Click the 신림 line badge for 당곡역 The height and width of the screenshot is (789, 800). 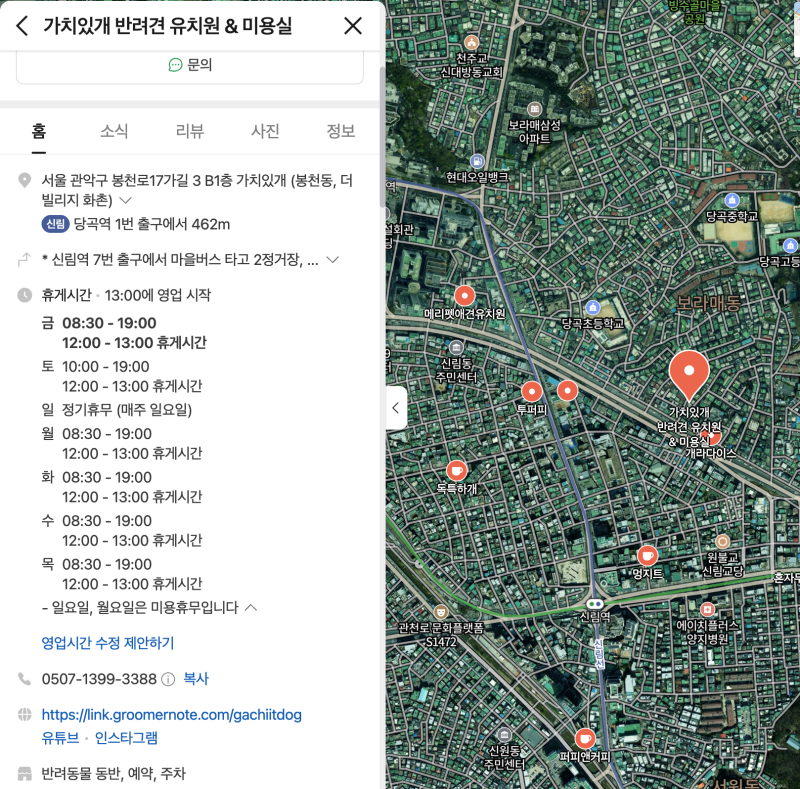(55, 224)
